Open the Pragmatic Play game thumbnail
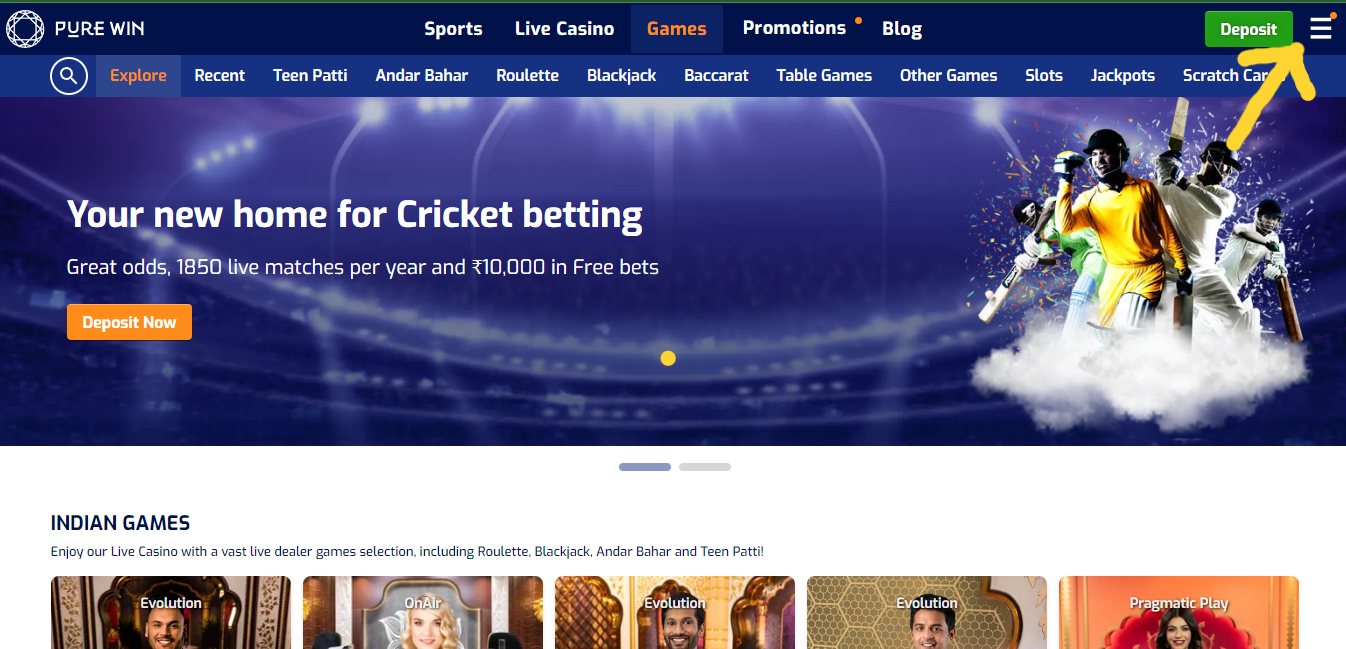Image resolution: width=1346 pixels, height=649 pixels. [1179, 612]
